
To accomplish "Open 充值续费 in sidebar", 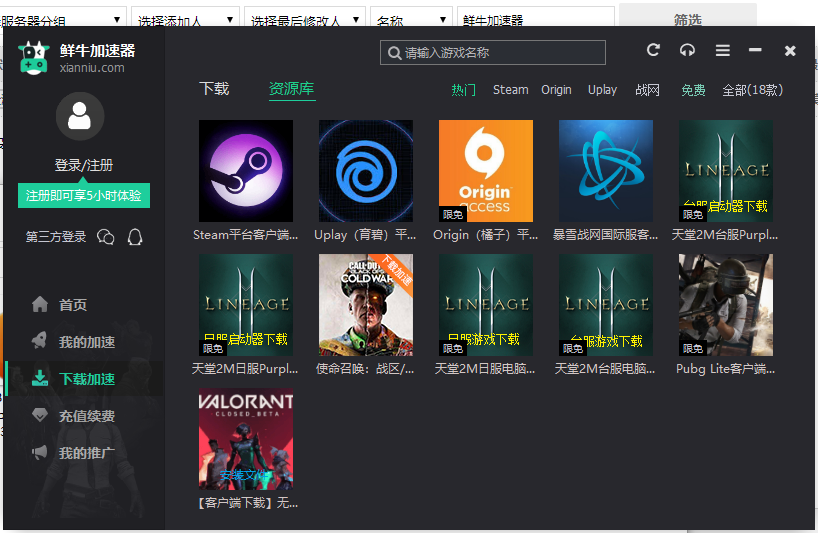I will click(73, 416).
